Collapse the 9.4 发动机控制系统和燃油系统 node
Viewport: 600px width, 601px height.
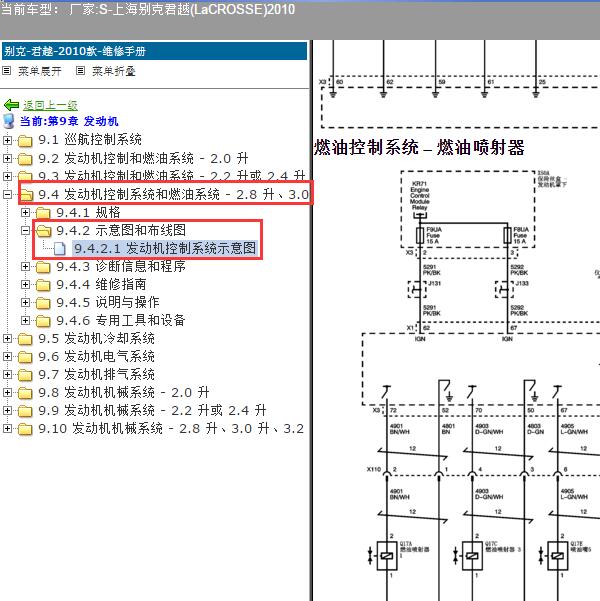(7, 194)
